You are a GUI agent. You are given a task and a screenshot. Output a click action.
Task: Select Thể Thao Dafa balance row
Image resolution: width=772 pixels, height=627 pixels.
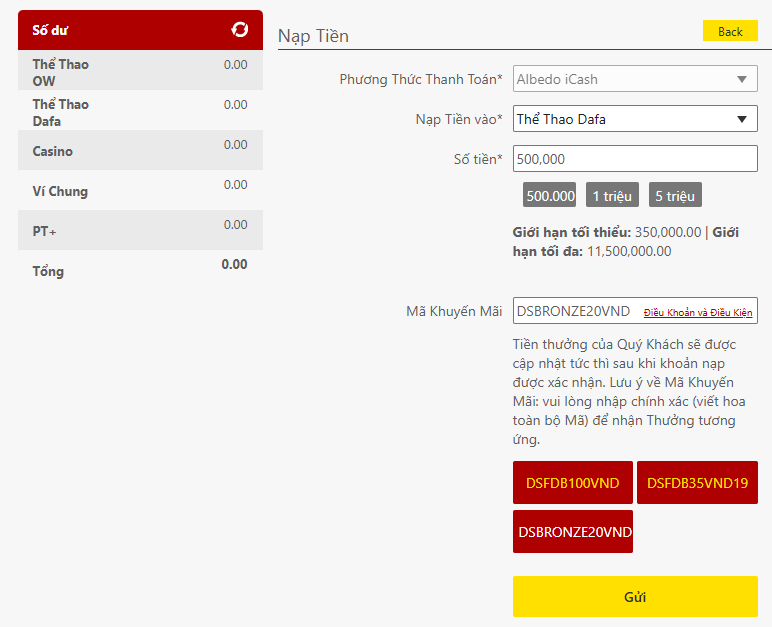tap(140, 112)
